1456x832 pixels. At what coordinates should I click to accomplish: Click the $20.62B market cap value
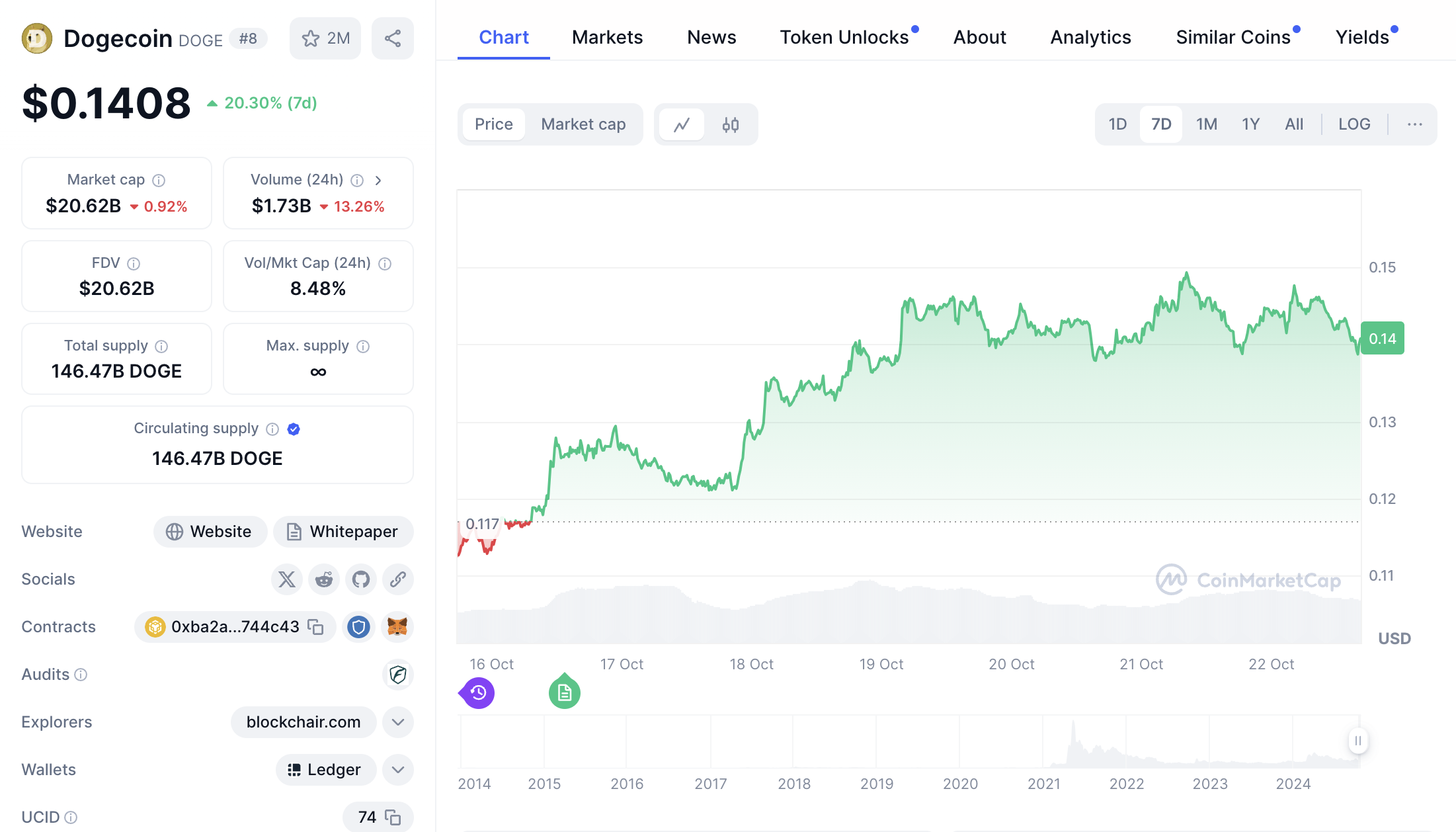[83, 206]
